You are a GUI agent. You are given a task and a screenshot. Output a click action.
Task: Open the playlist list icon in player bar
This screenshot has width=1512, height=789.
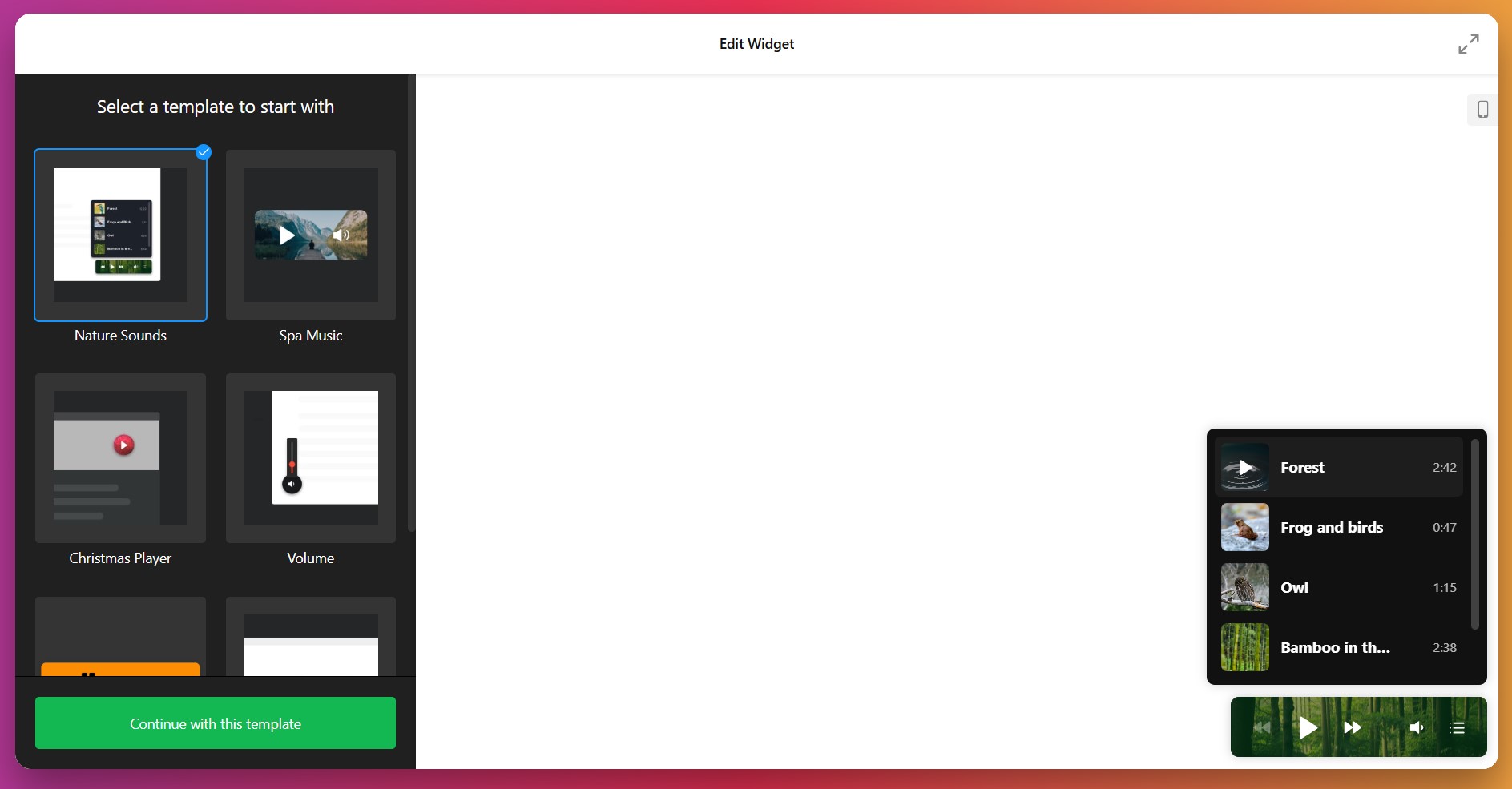click(x=1458, y=727)
